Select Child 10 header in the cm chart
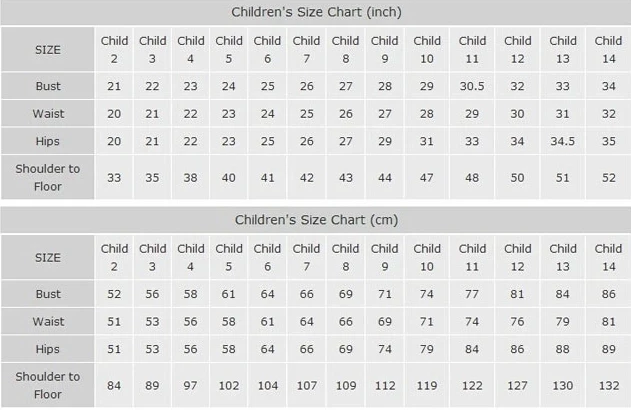 [x=427, y=257]
